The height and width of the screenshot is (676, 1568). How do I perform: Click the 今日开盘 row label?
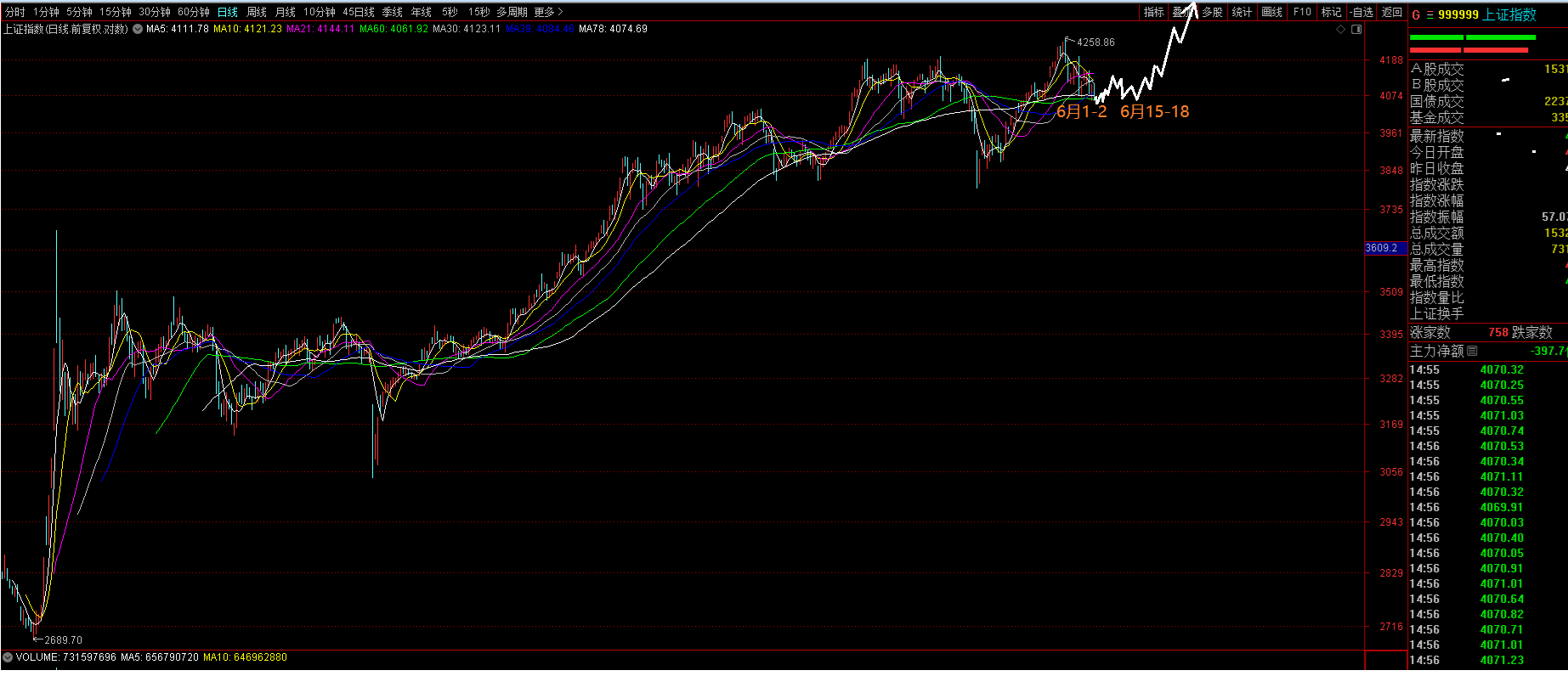(1437, 152)
